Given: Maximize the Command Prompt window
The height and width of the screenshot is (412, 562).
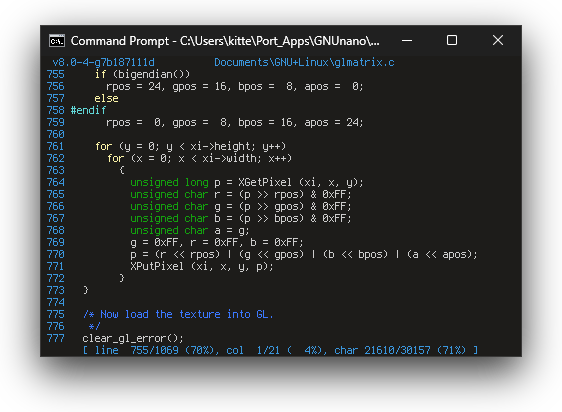Looking at the screenshot, I should (452, 40).
